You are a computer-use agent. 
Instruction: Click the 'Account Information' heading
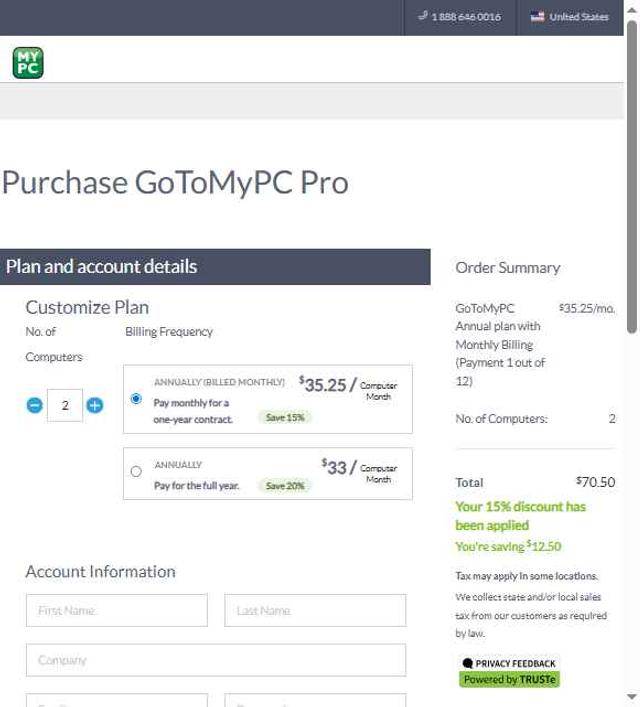pyautogui.click(x=101, y=572)
